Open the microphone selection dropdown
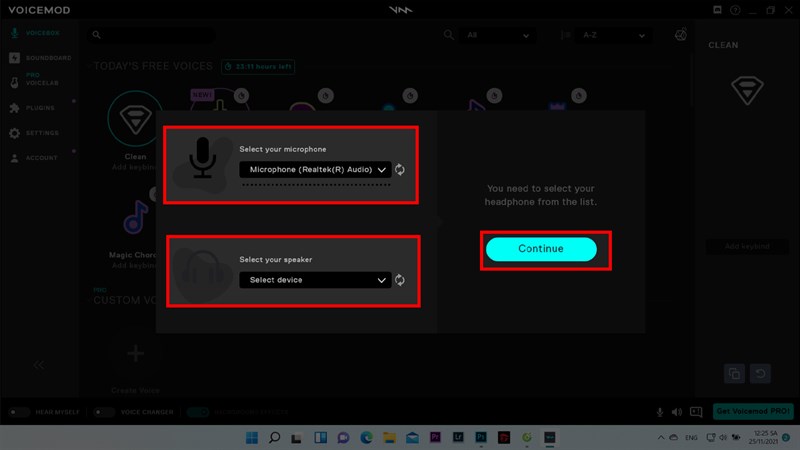 (x=315, y=169)
